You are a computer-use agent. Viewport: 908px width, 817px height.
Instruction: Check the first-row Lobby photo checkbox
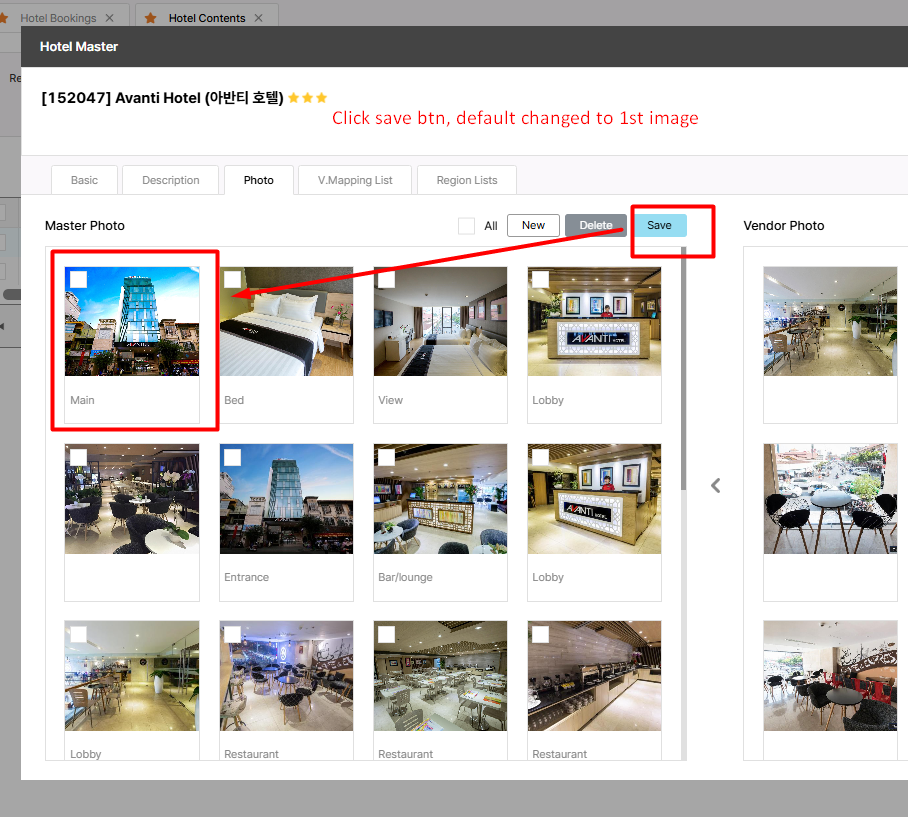click(x=540, y=280)
